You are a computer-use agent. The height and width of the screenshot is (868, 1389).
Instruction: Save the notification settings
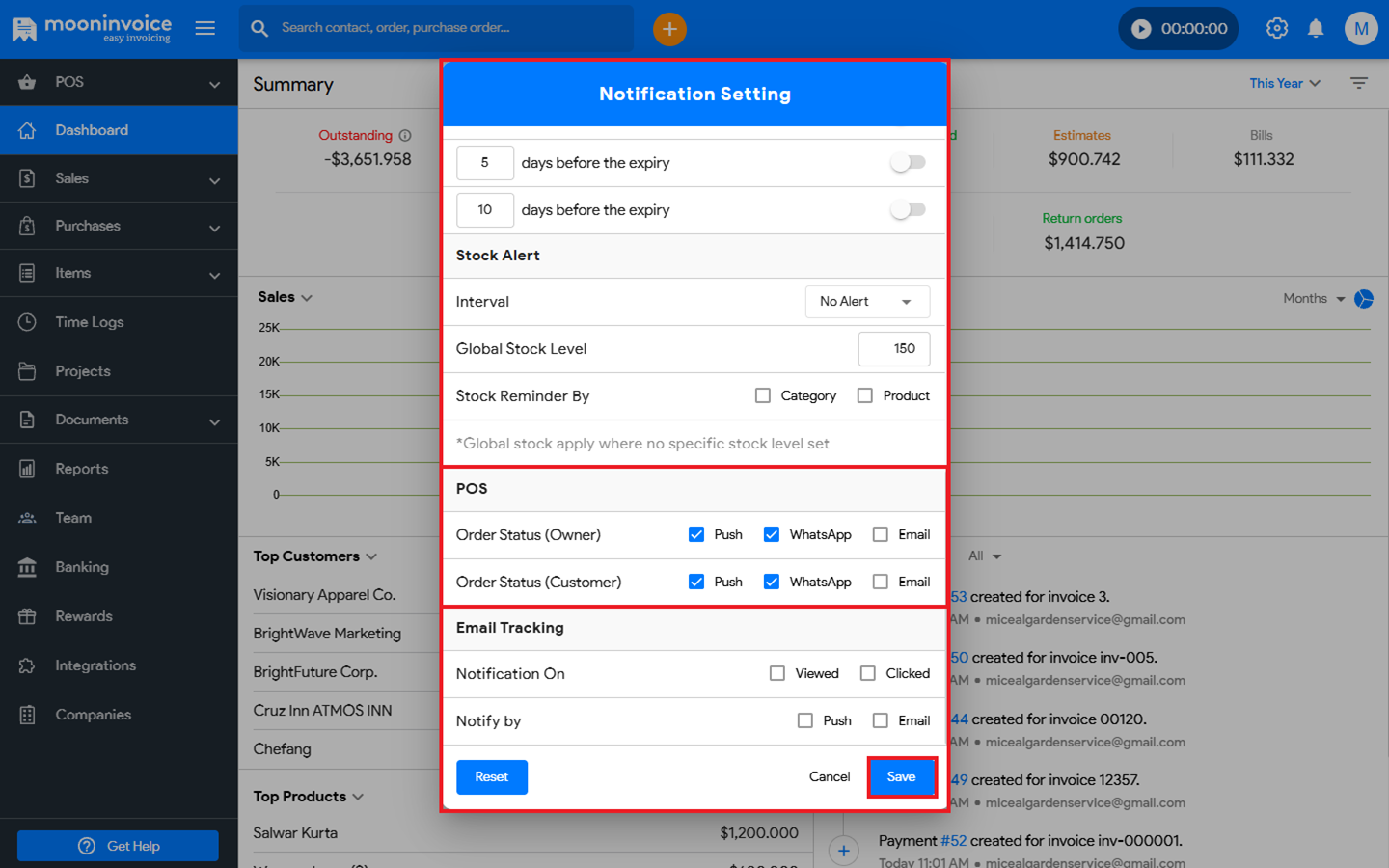pyautogui.click(x=901, y=776)
